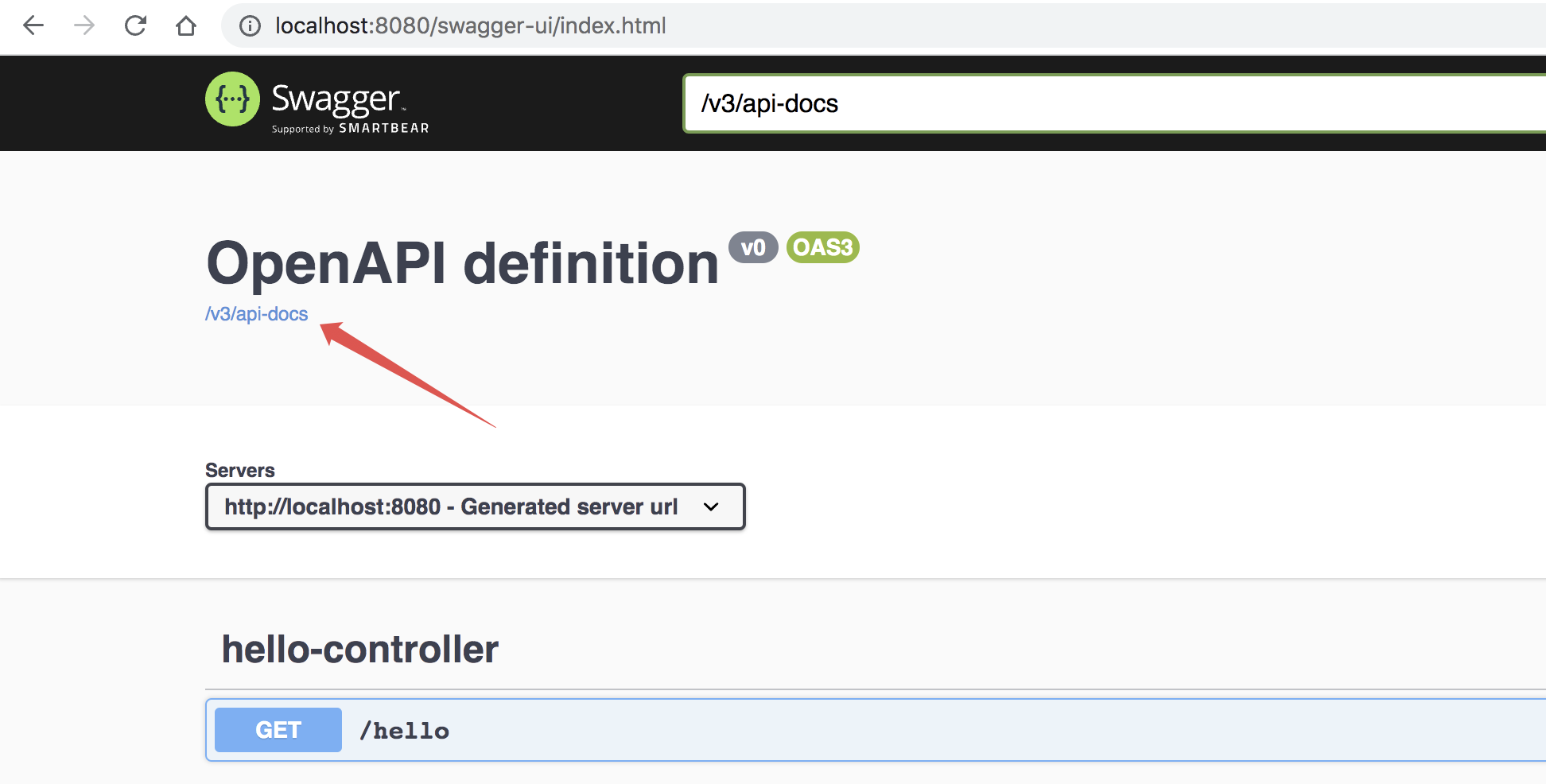This screenshot has height=784, width=1546.
Task: Click the OpenAPI definition title
Action: point(462,263)
